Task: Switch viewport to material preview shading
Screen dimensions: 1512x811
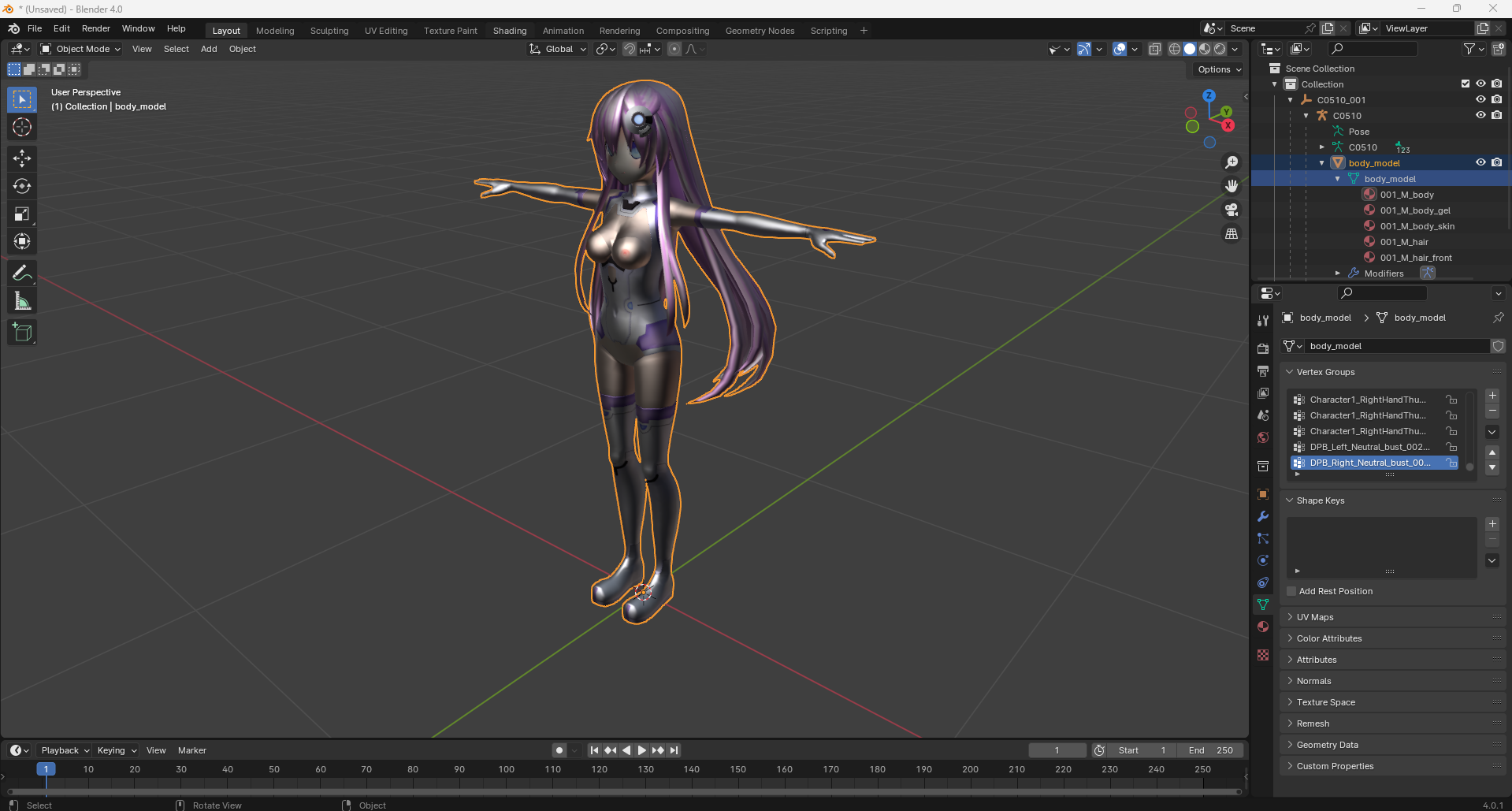Action: point(1205,49)
